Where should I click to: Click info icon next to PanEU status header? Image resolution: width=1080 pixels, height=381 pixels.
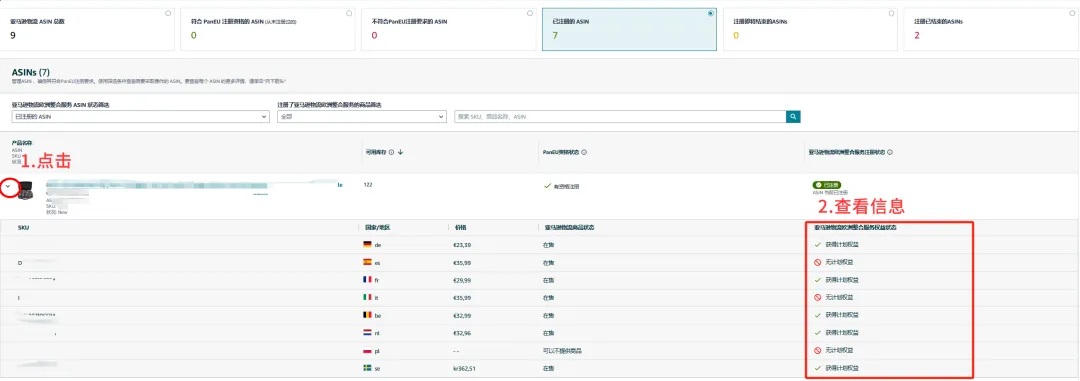[584, 152]
